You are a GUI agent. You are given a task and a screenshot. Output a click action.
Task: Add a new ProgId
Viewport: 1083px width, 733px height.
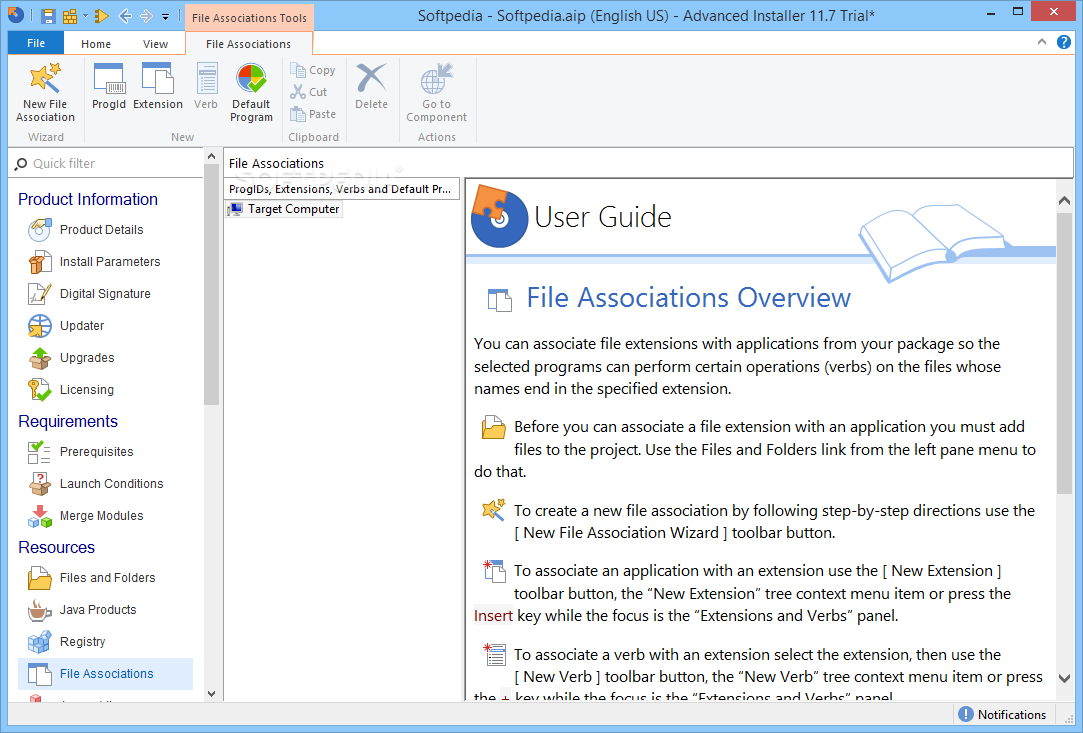pyautogui.click(x=109, y=86)
